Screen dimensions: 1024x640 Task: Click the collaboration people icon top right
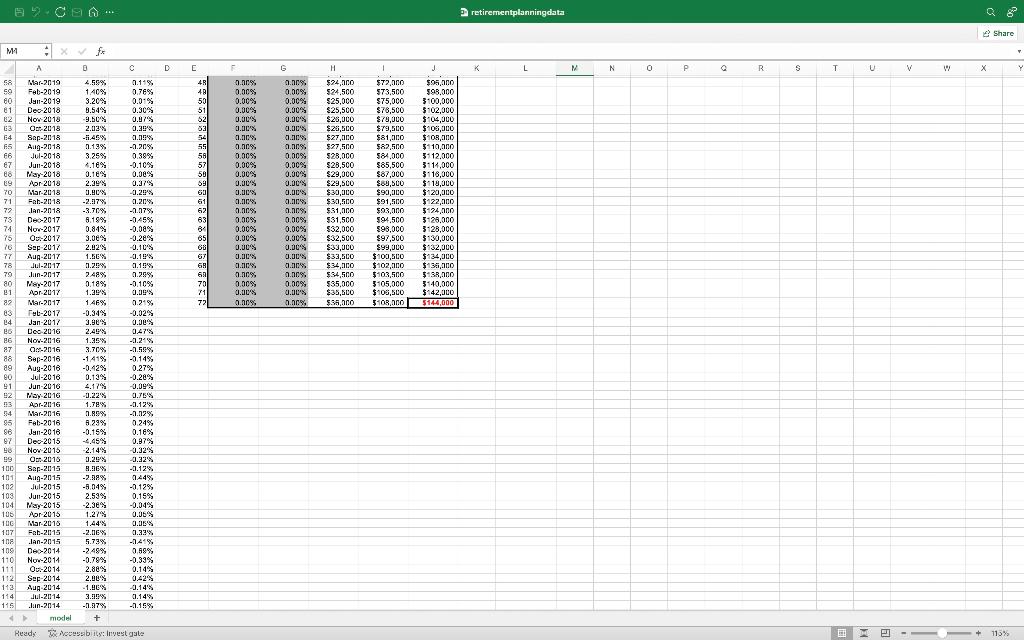(1012, 12)
